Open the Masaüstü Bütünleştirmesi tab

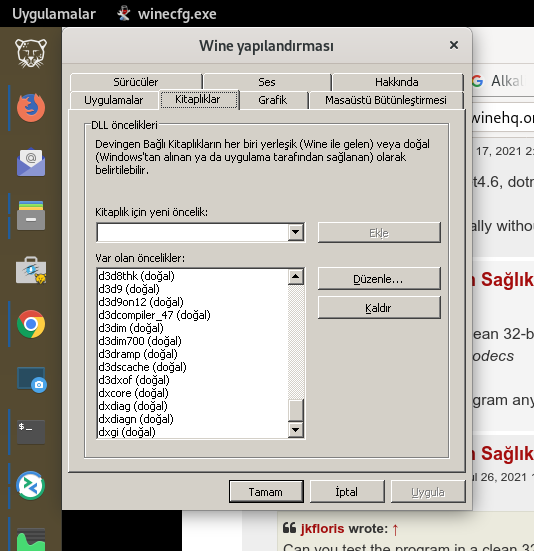386,100
